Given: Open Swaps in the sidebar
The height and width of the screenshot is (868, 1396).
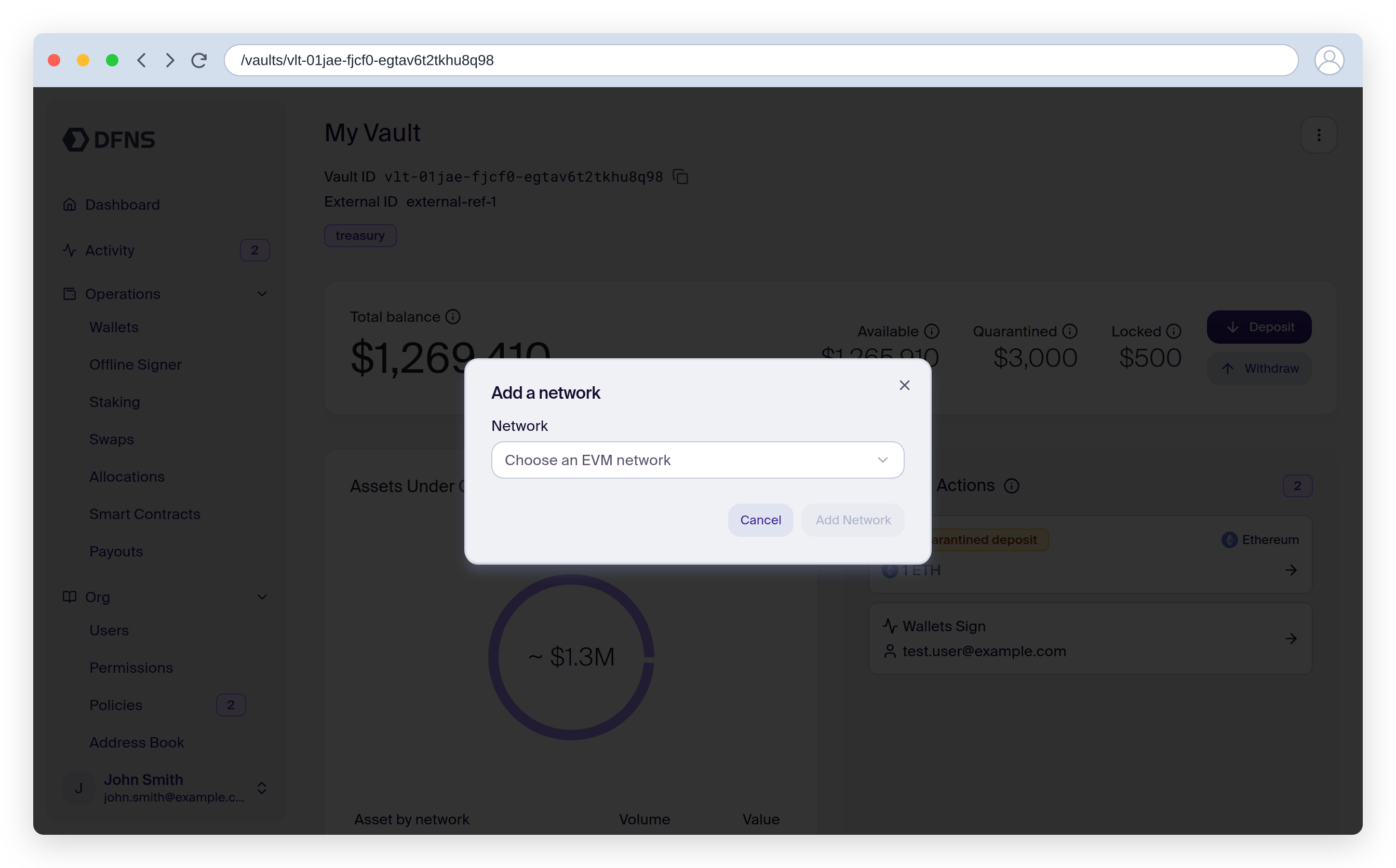Looking at the screenshot, I should tap(112, 439).
